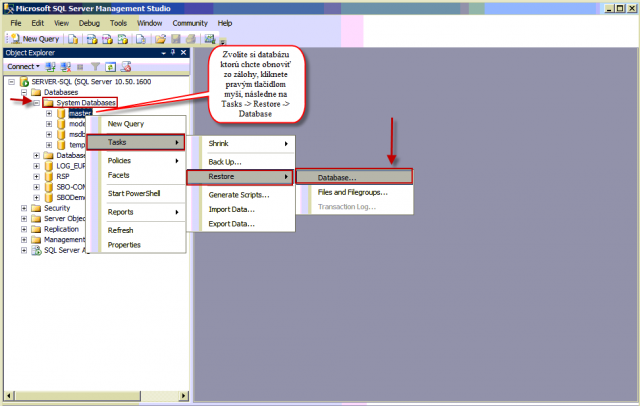The image size is (640, 406).
Task: Open the toolbar options overflow arrow
Action: coord(222,42)
